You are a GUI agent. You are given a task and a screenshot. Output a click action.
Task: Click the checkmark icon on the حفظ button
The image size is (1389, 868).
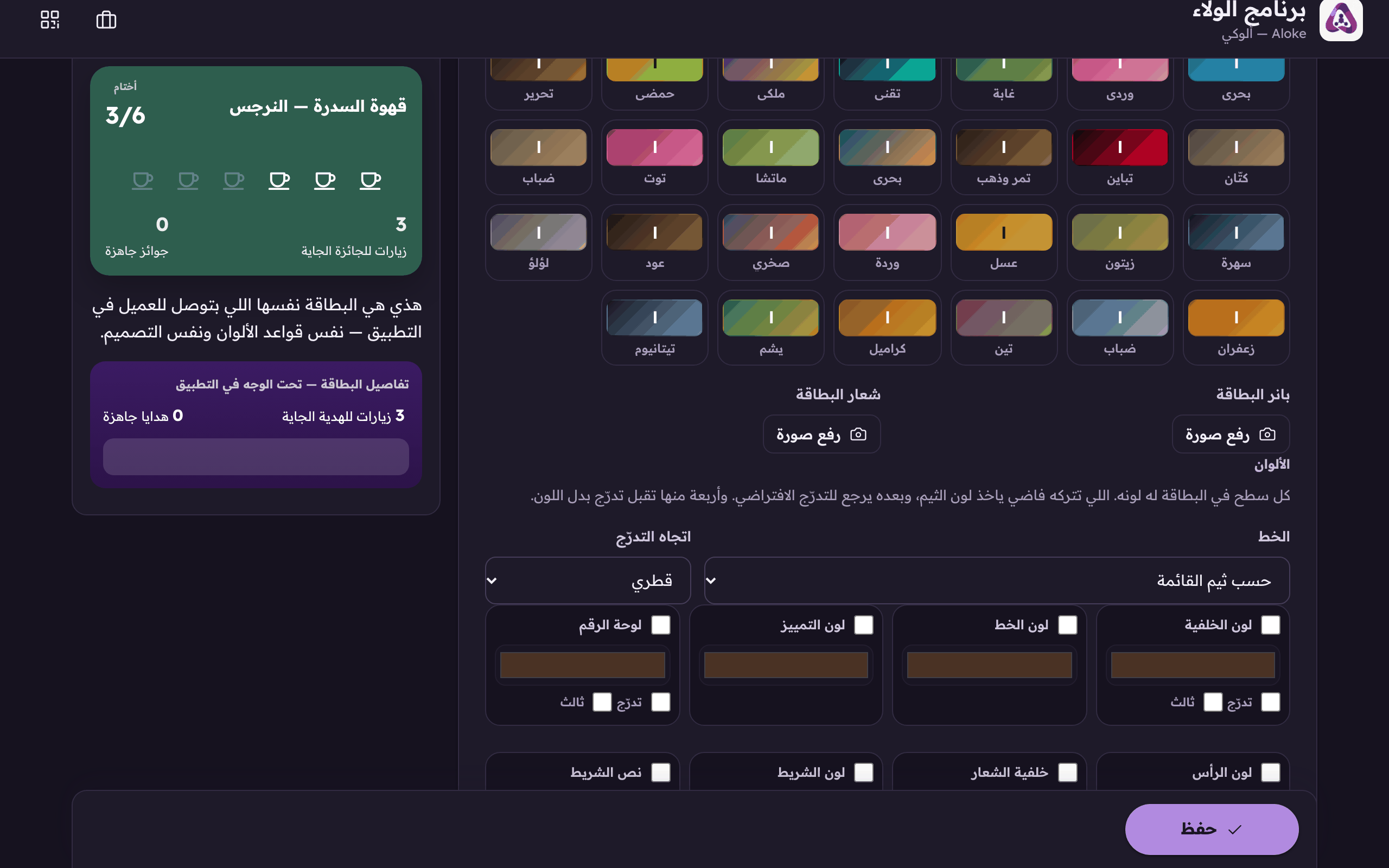[x=1234, y=829]
